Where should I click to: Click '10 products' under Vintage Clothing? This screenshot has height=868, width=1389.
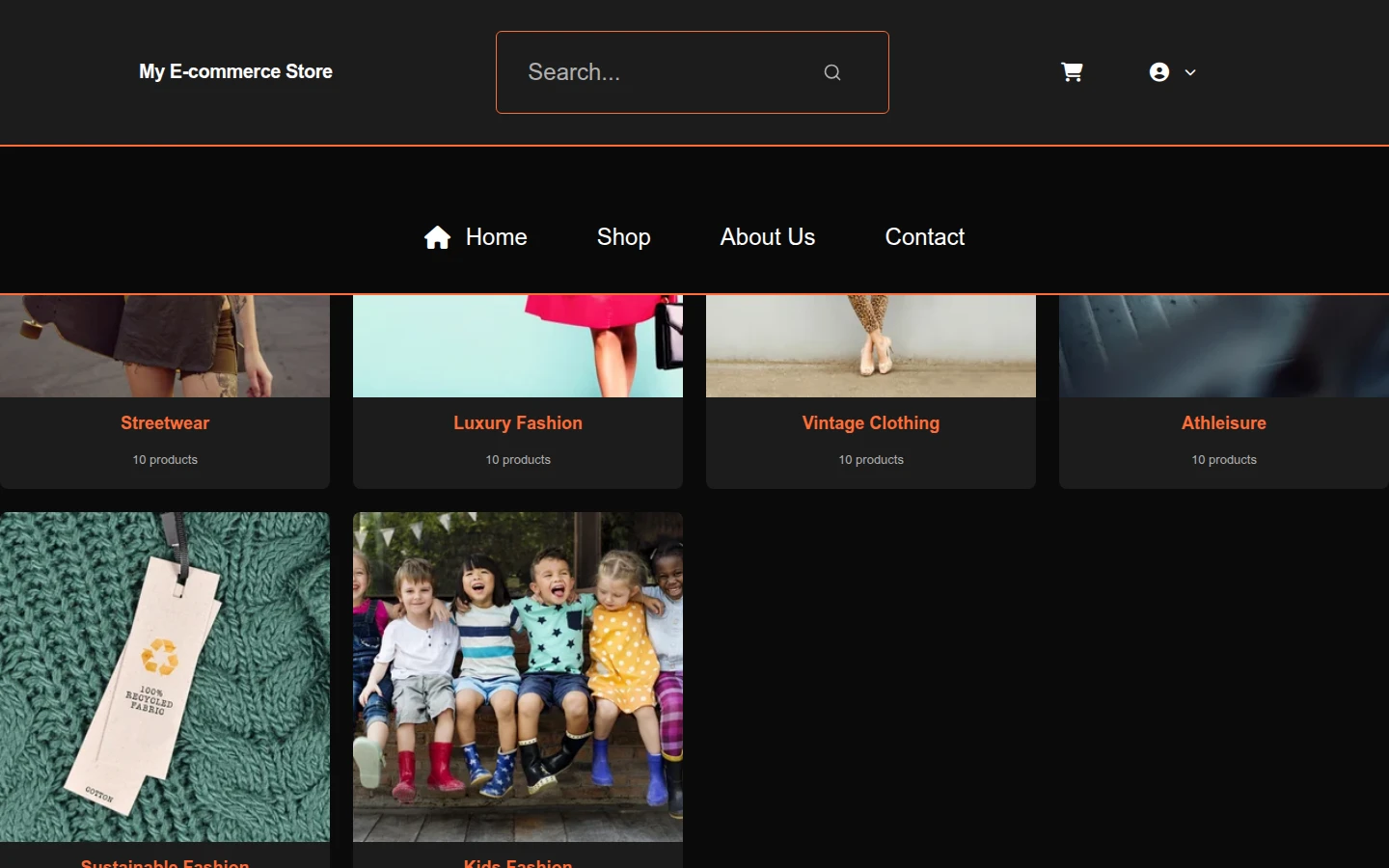(x=871, y=460)
